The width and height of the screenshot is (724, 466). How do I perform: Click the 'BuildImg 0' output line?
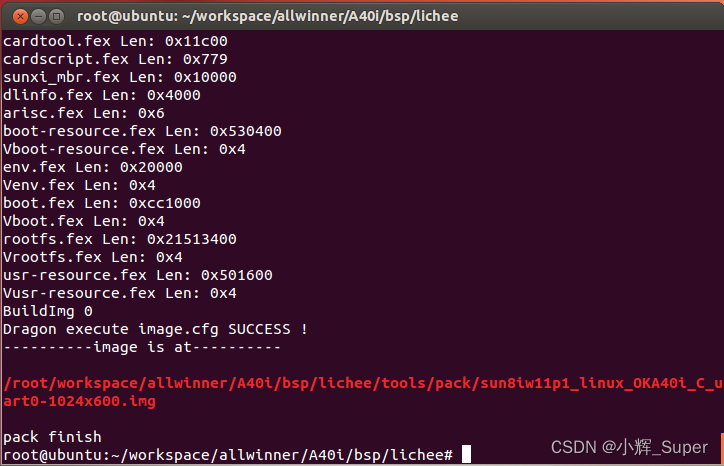pyautogui.click(x=48, y=311)
